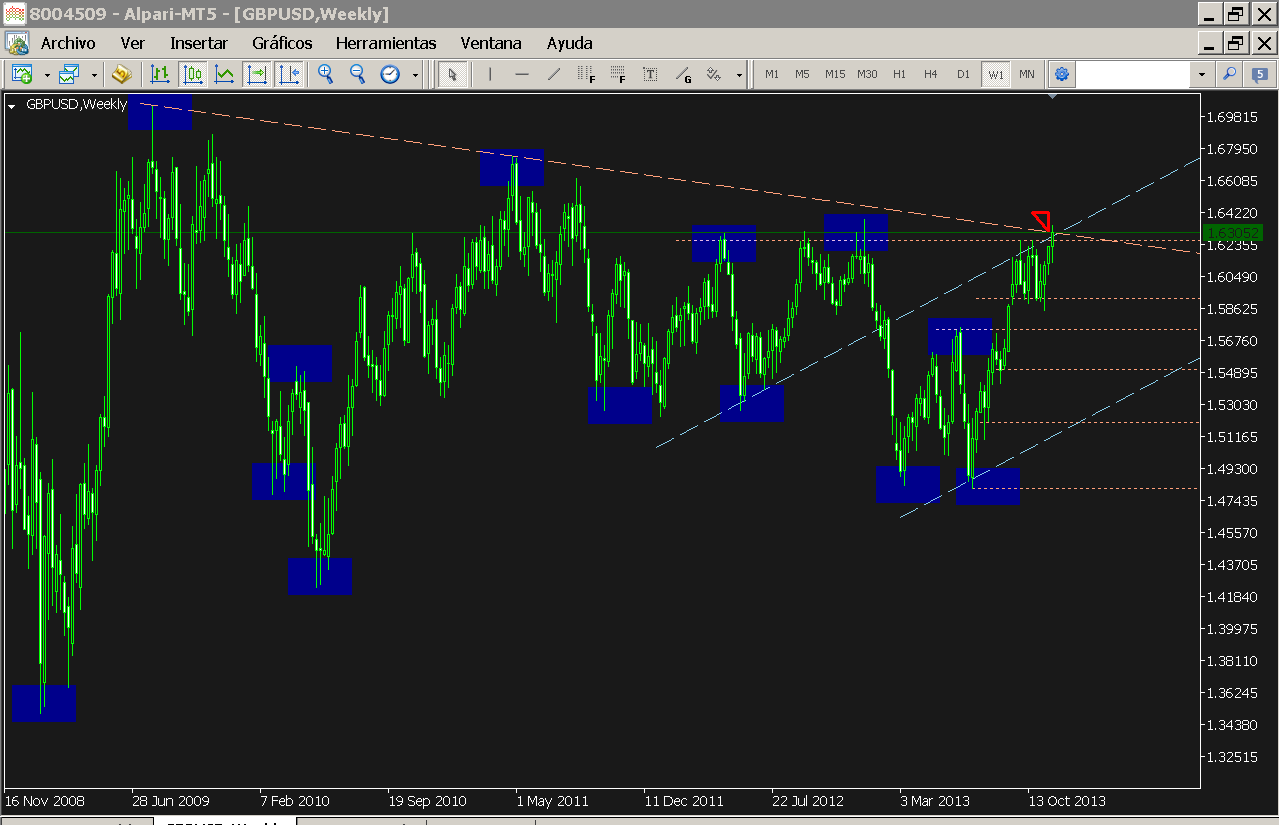The height and width of the screenshot is (825, 1279).
Task: Switch to the D1 timeframe
Action: tap(963, 74)
